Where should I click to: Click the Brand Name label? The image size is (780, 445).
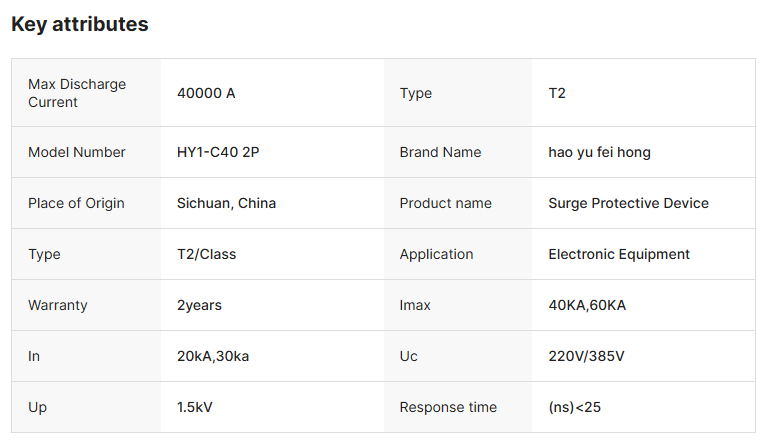pyautogui.click(x=440, y=152)
